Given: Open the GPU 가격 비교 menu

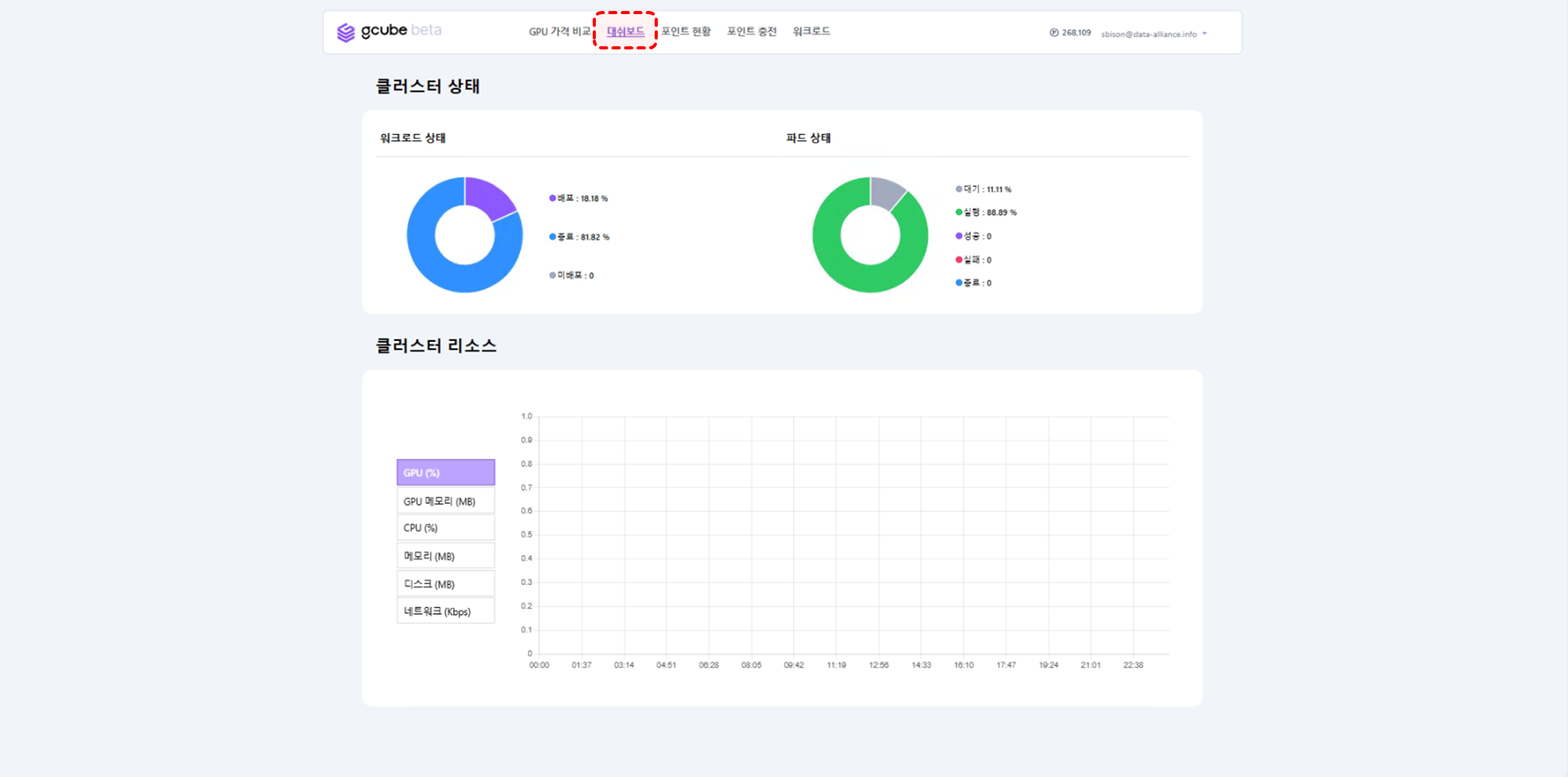Looking at the screenshot, I should click(559, 31).
